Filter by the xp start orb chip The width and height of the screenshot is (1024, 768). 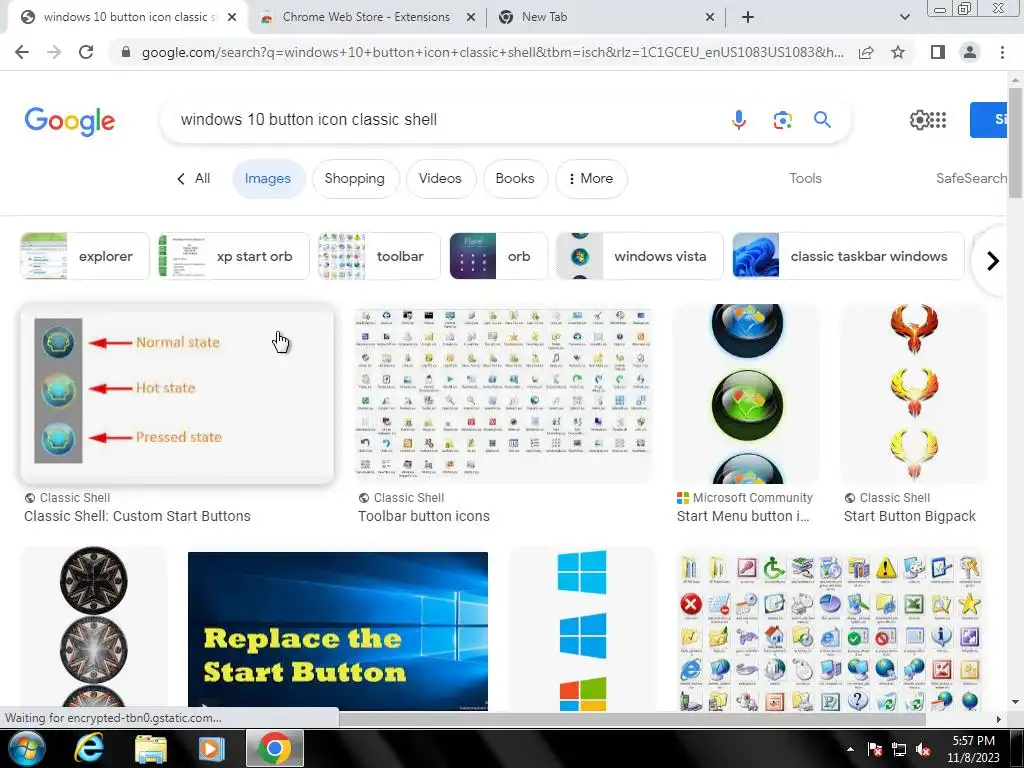(x=233, y=256)
